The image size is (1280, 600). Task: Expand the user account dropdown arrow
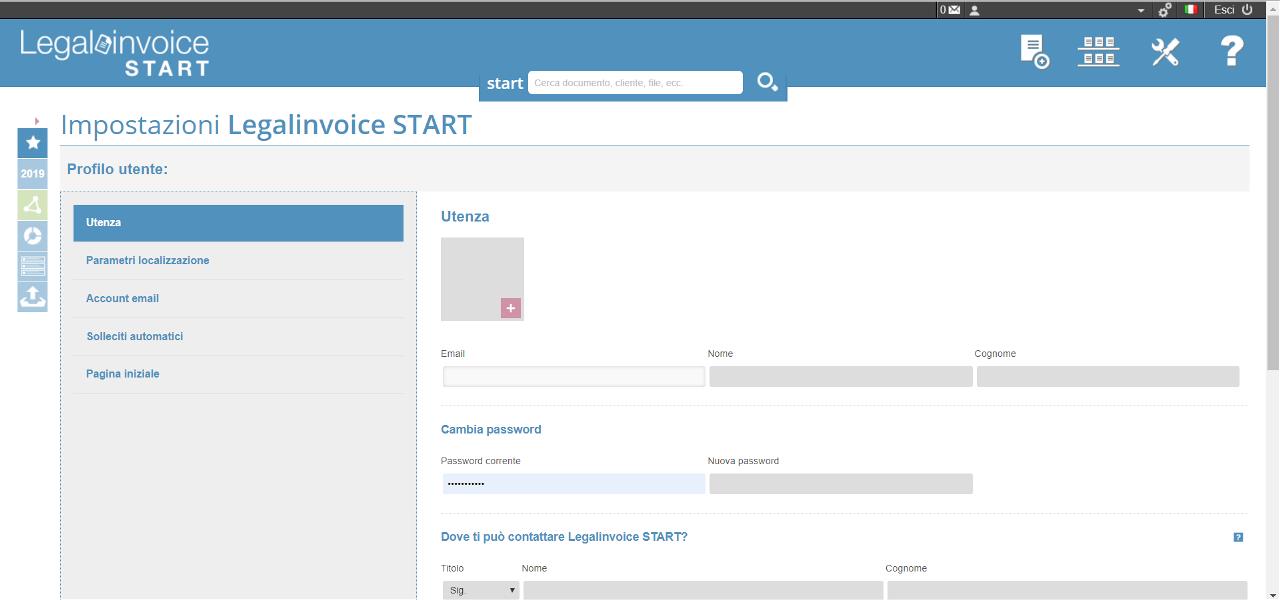1141,10
